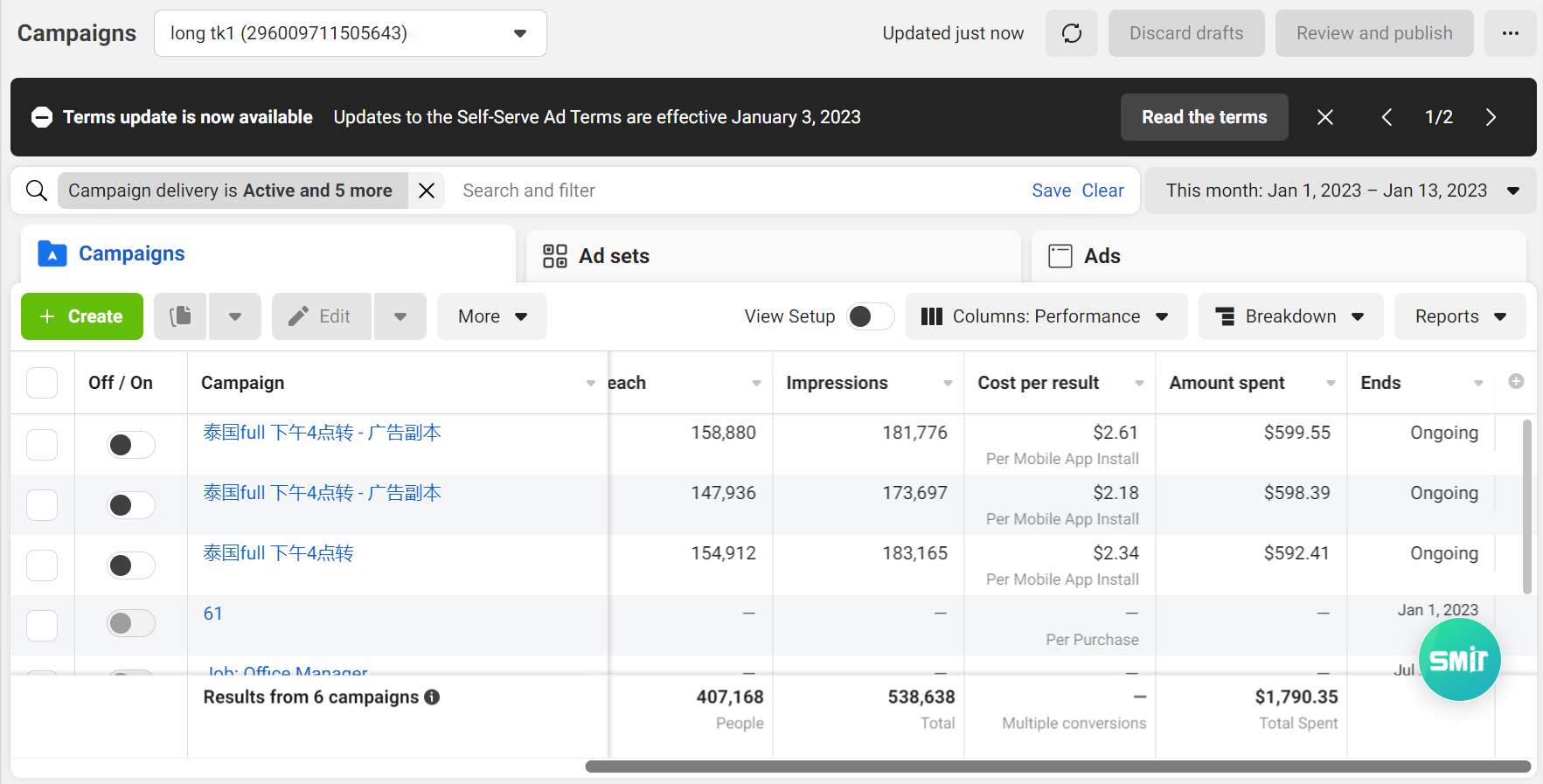
Task: Select all campaigns with header checkbox
Action: [42, 383]
